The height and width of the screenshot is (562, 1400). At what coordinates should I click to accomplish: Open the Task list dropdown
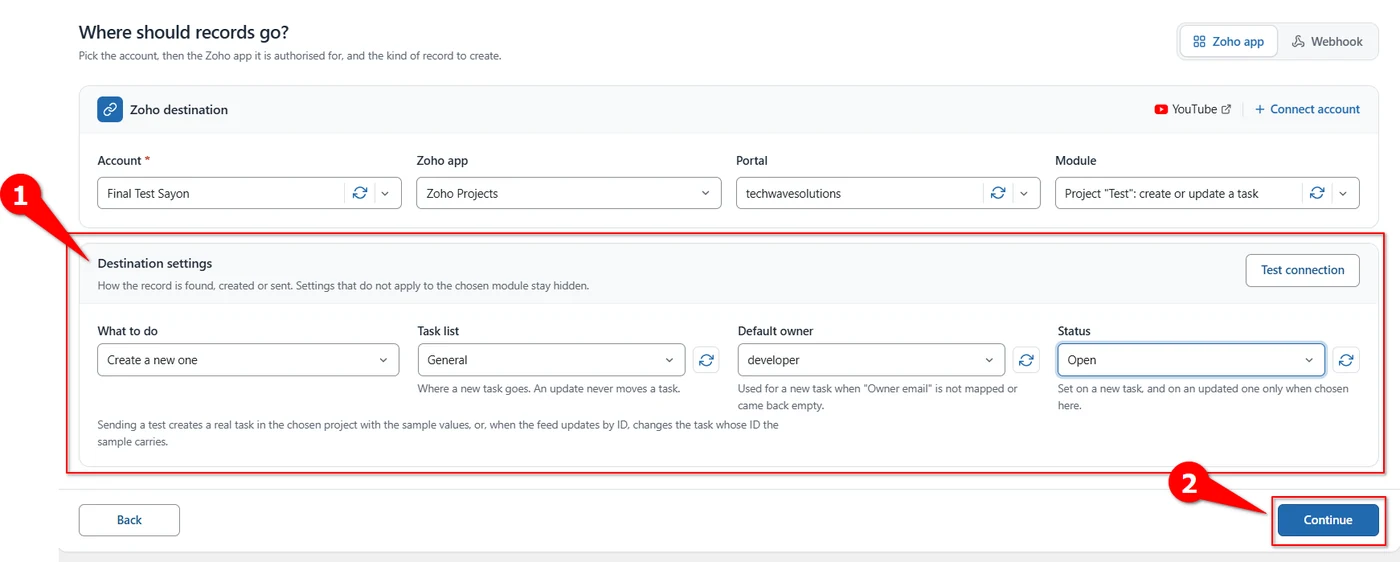[551, 360]
